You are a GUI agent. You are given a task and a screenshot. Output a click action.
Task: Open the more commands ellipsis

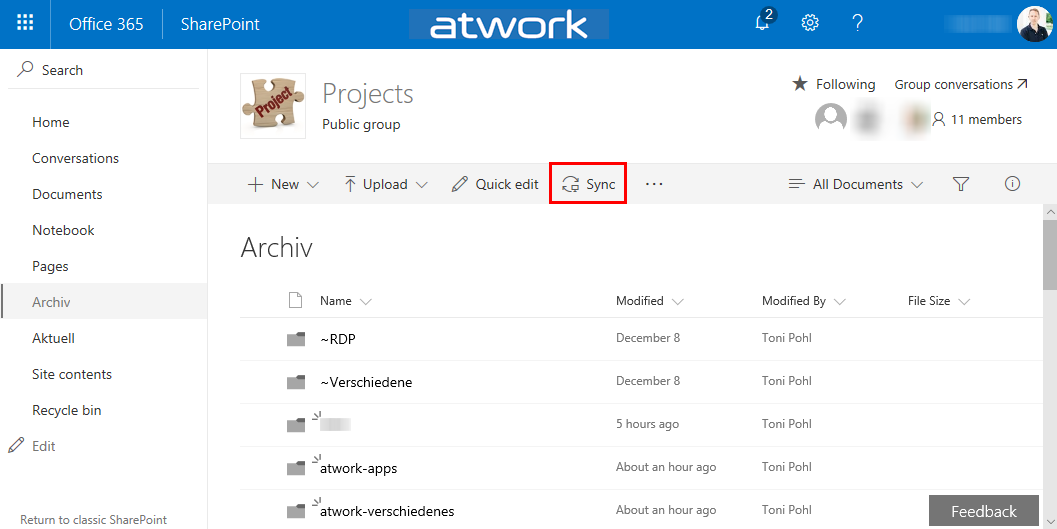(x=654, y=183)
